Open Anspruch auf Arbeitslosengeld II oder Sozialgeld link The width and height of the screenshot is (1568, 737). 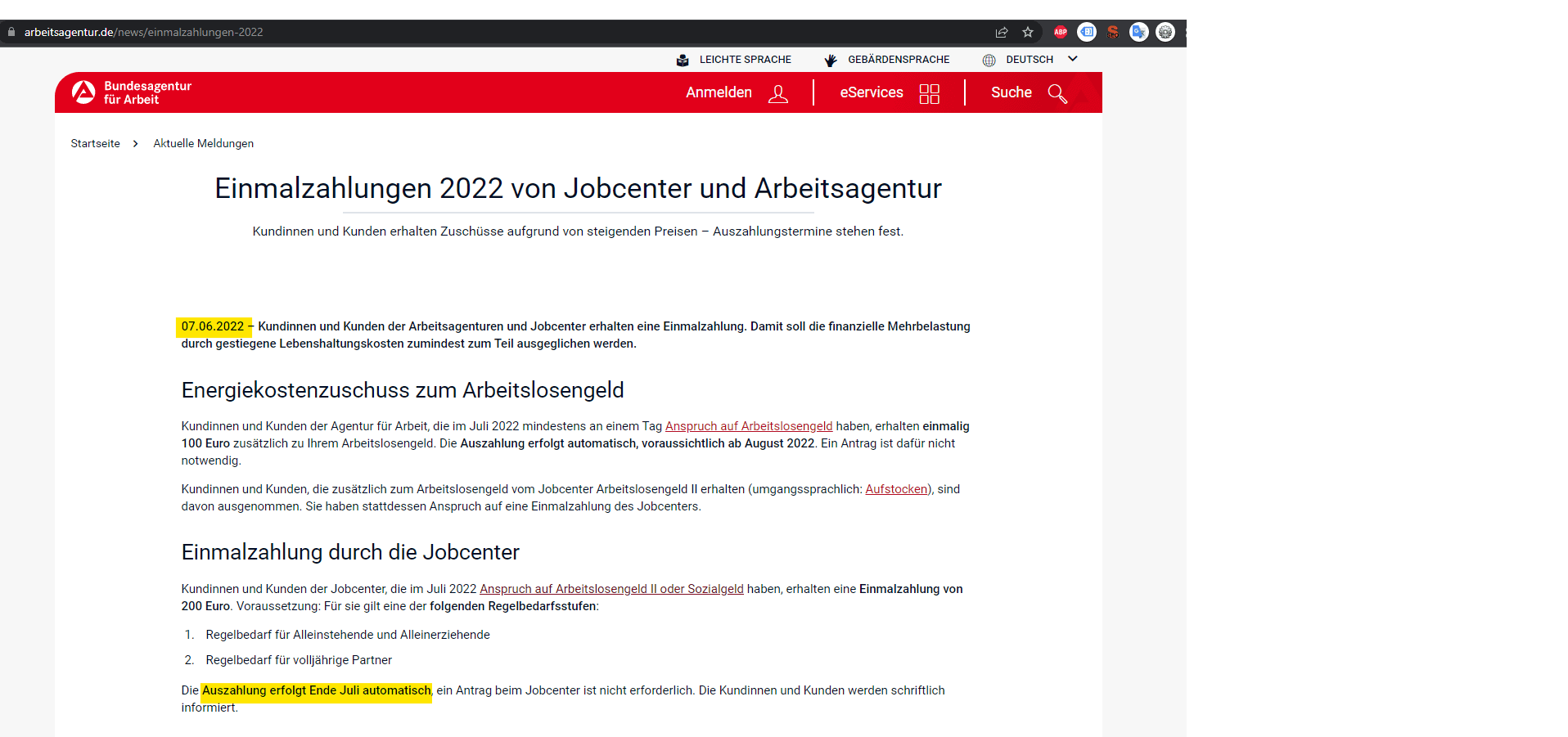tap(611, 589)
